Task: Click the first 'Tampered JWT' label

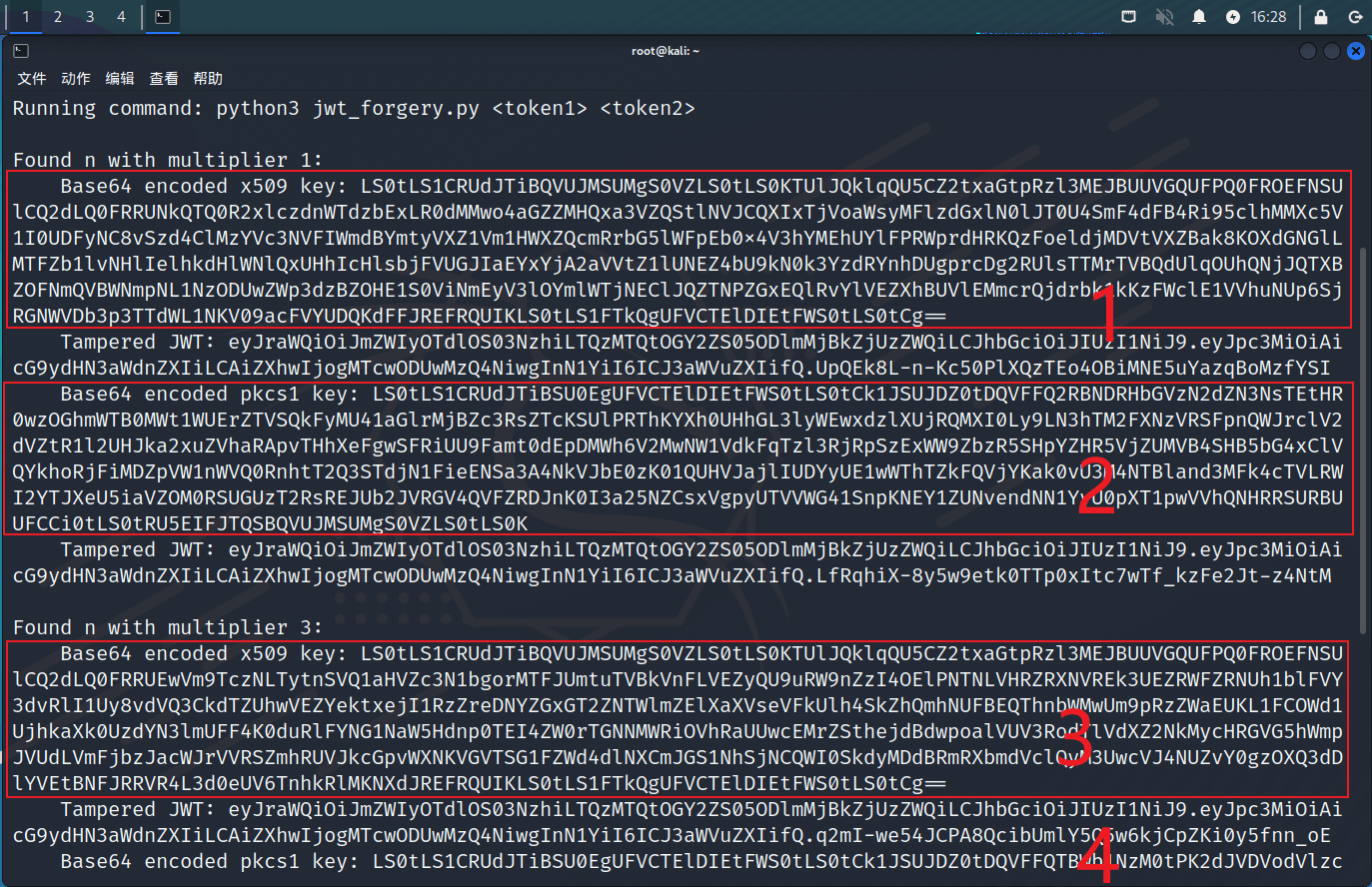Action: 138,342
